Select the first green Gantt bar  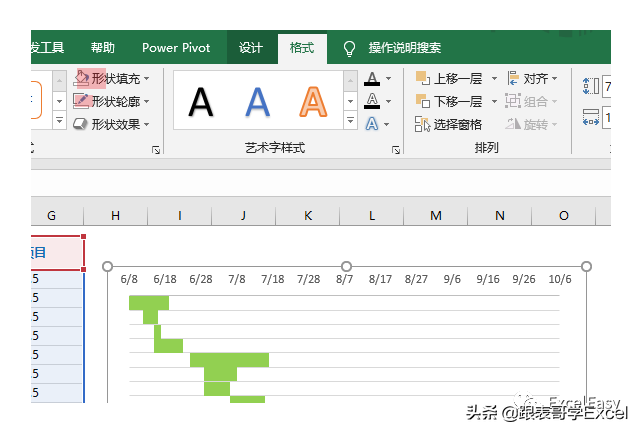(149, 303)
